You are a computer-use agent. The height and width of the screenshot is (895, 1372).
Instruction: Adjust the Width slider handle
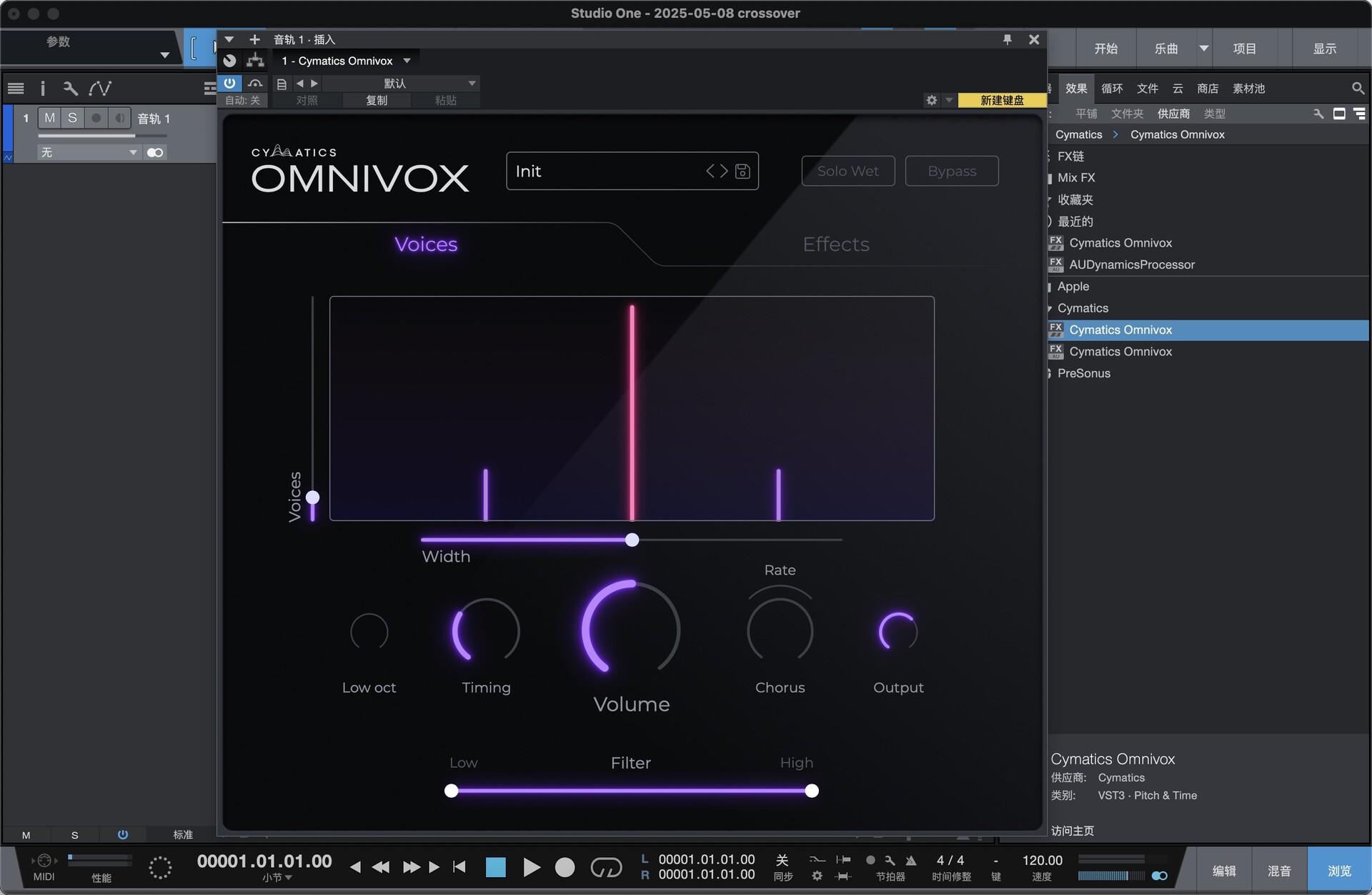[x=632, y=540]
